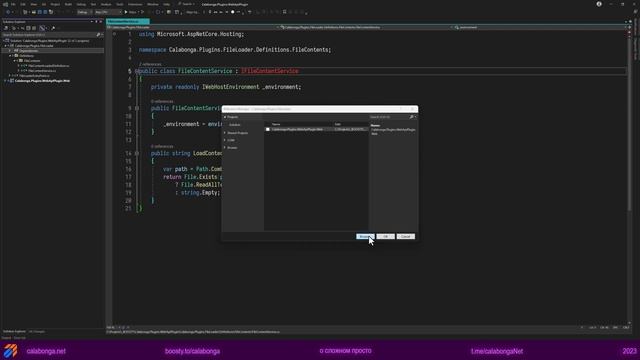Click the Browse... button in Reference Manager

pyautogui.click(x=365, y=236)
